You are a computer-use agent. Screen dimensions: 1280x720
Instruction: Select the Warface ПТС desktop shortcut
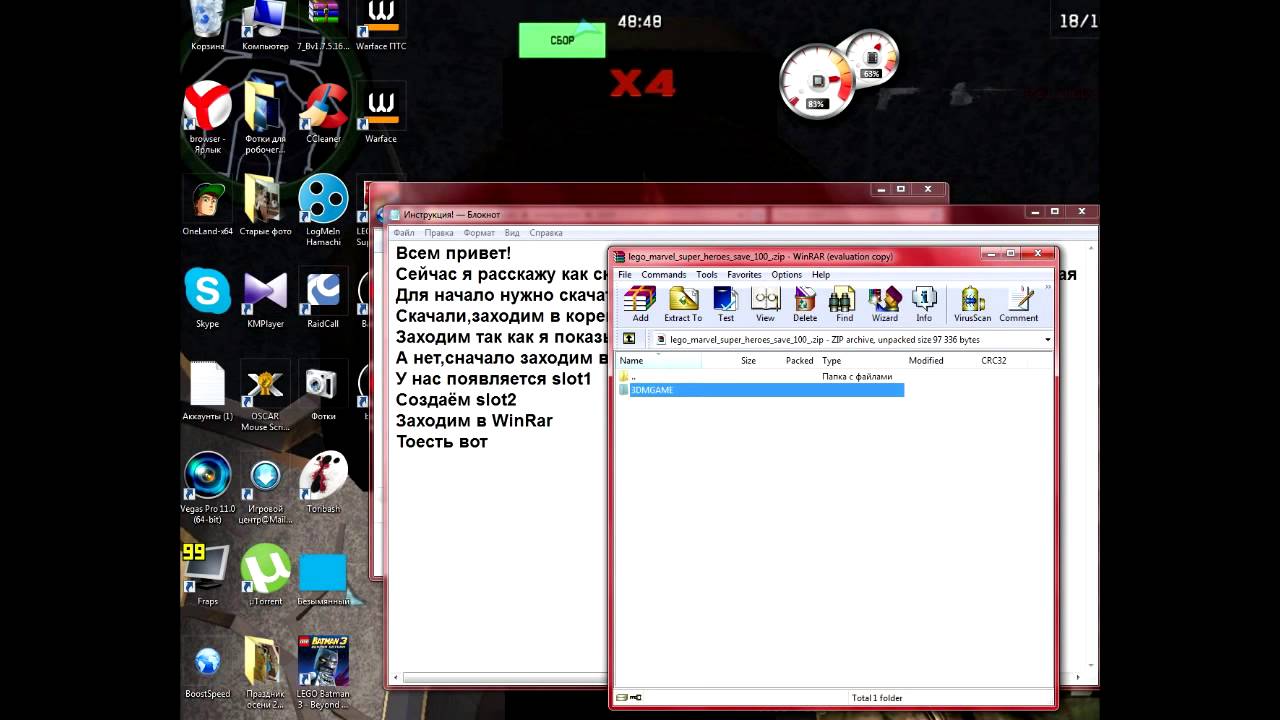tap(380, 26)
